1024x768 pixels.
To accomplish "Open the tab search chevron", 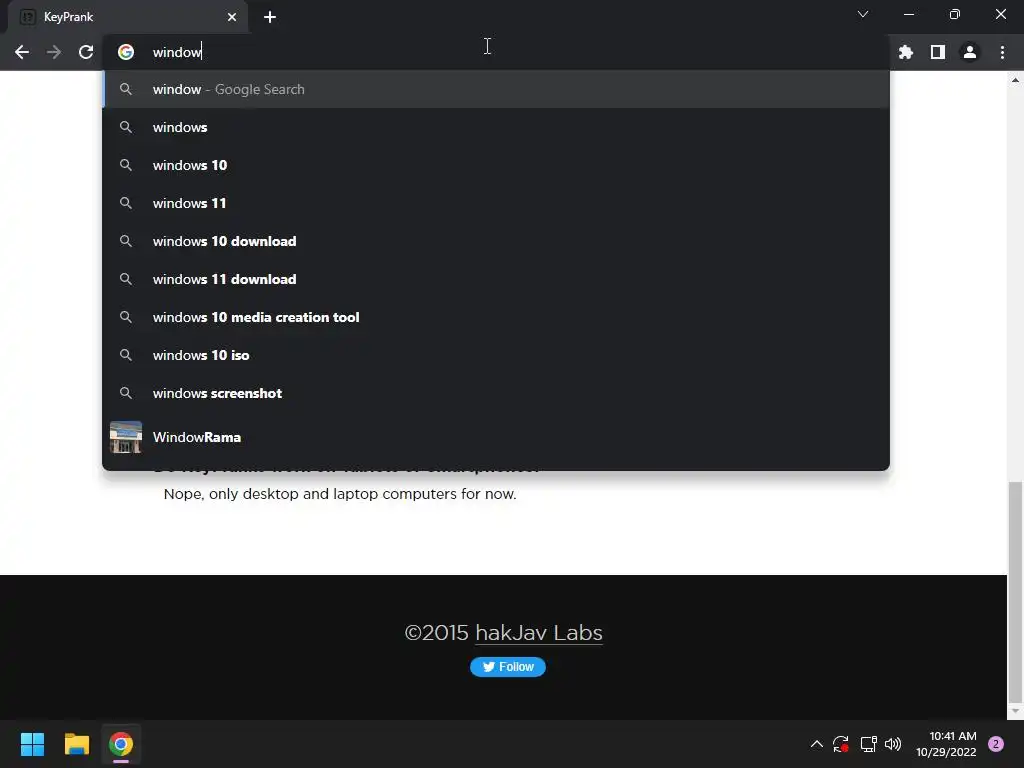I will coord(863,14).
